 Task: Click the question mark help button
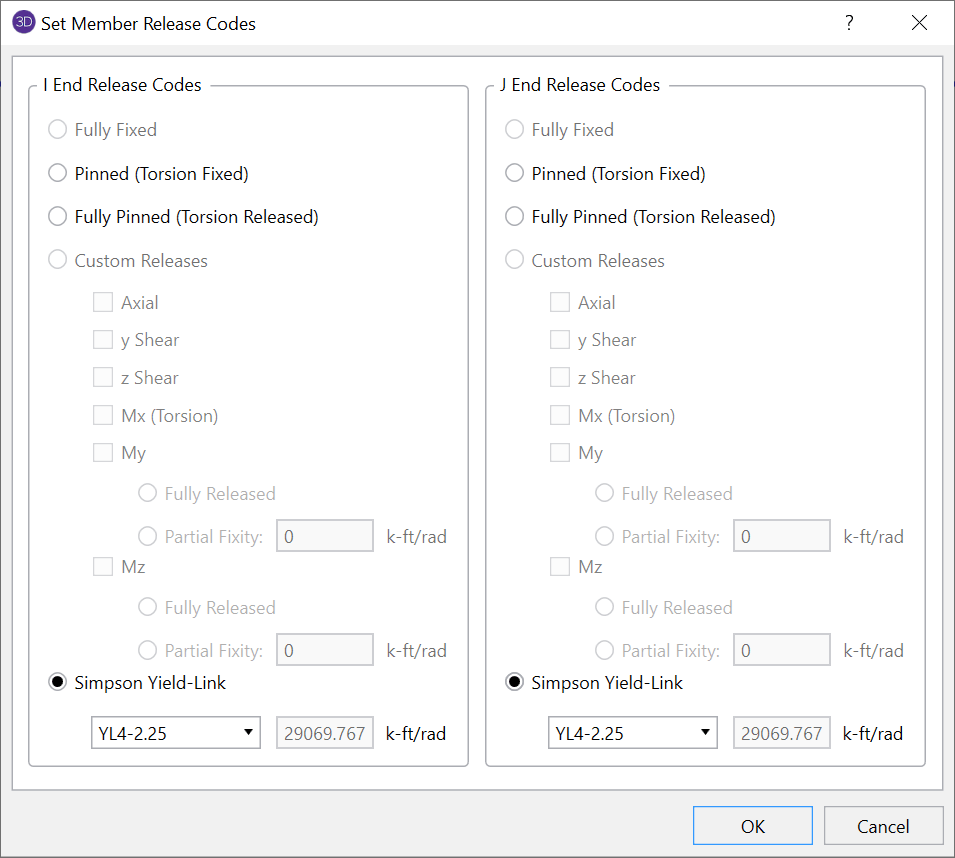[x=849, y=23]
